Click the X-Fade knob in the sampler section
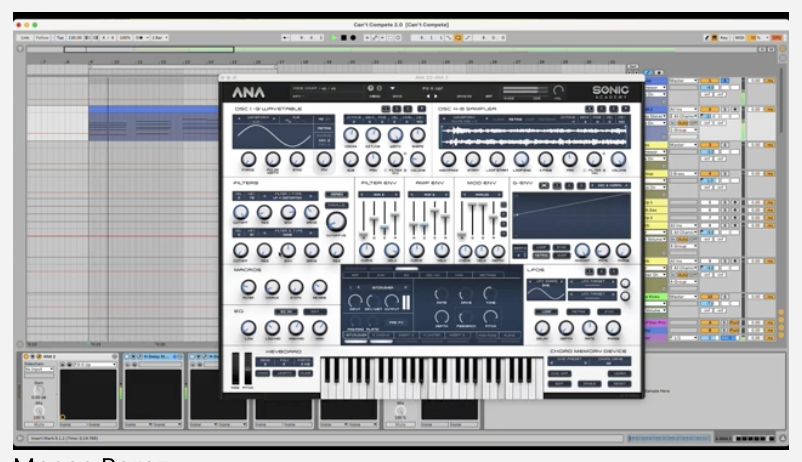Image resolution: width=802 pixels, height=462 pixels. tap(545, 159)
